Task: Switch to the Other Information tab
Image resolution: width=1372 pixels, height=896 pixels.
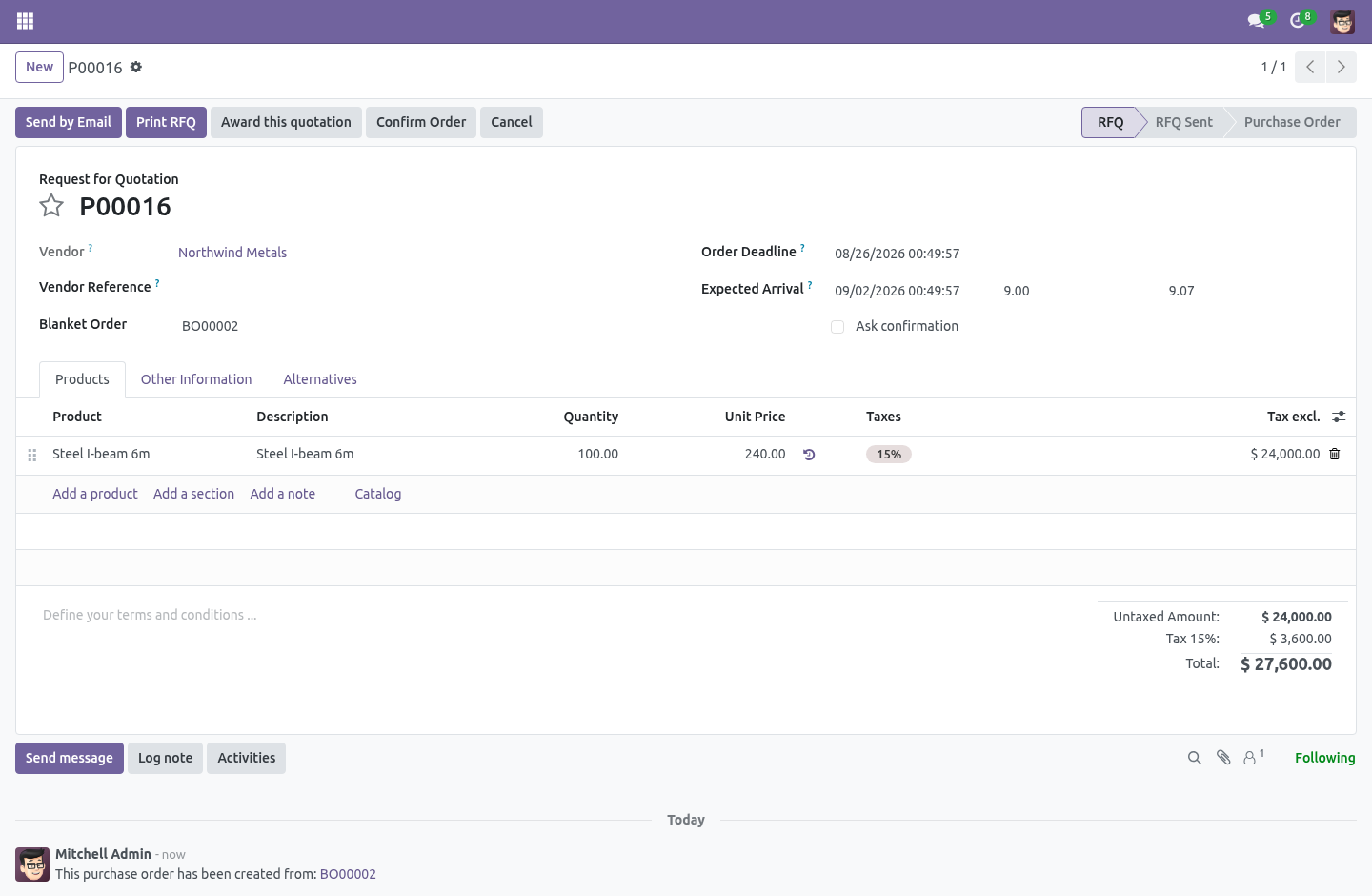Action: 196,379
